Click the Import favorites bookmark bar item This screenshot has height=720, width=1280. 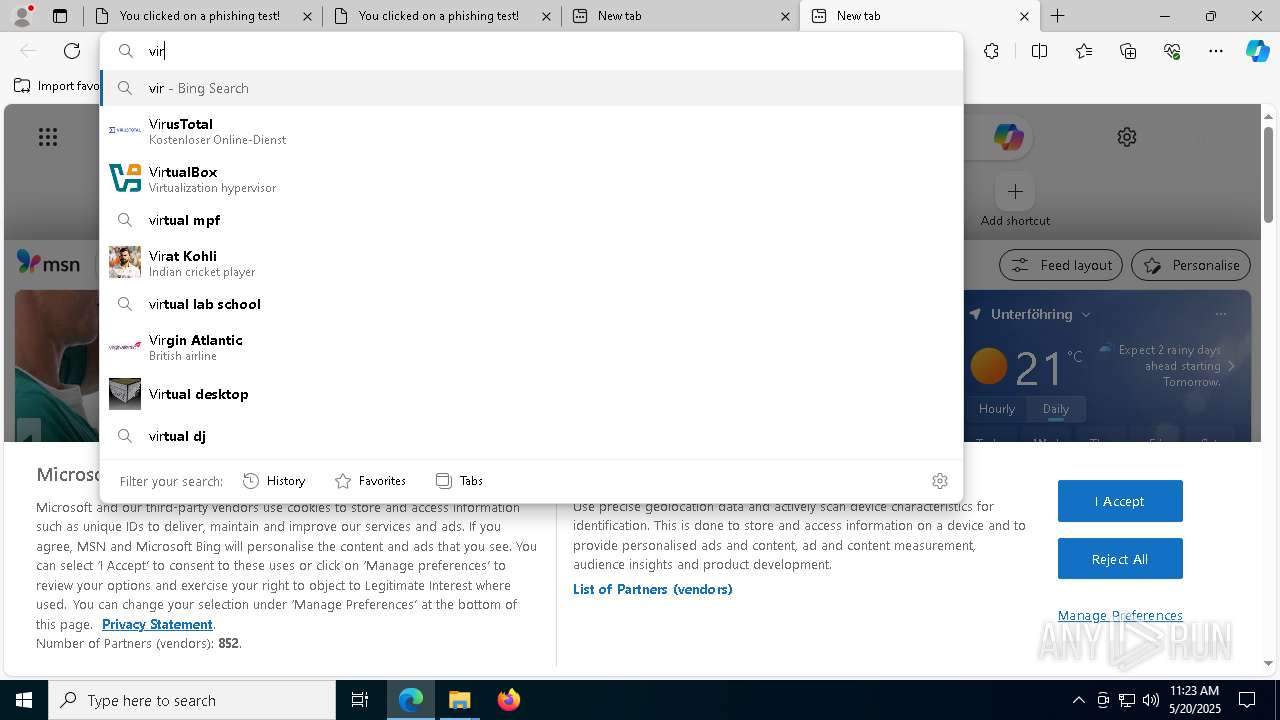(57, 86)
